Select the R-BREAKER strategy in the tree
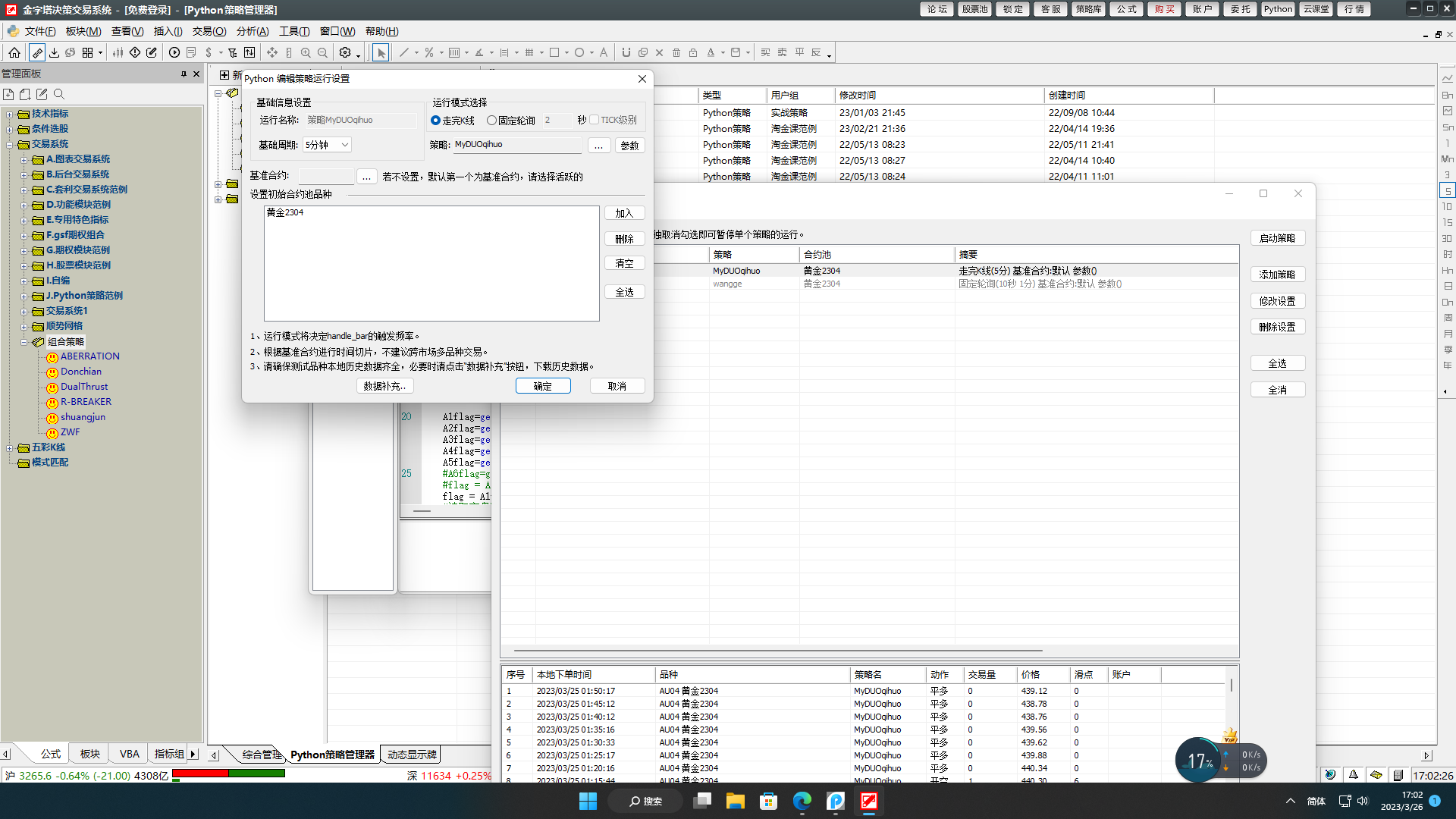The height and width of the screenshot is (819, 1456). [x=86, y=402]
